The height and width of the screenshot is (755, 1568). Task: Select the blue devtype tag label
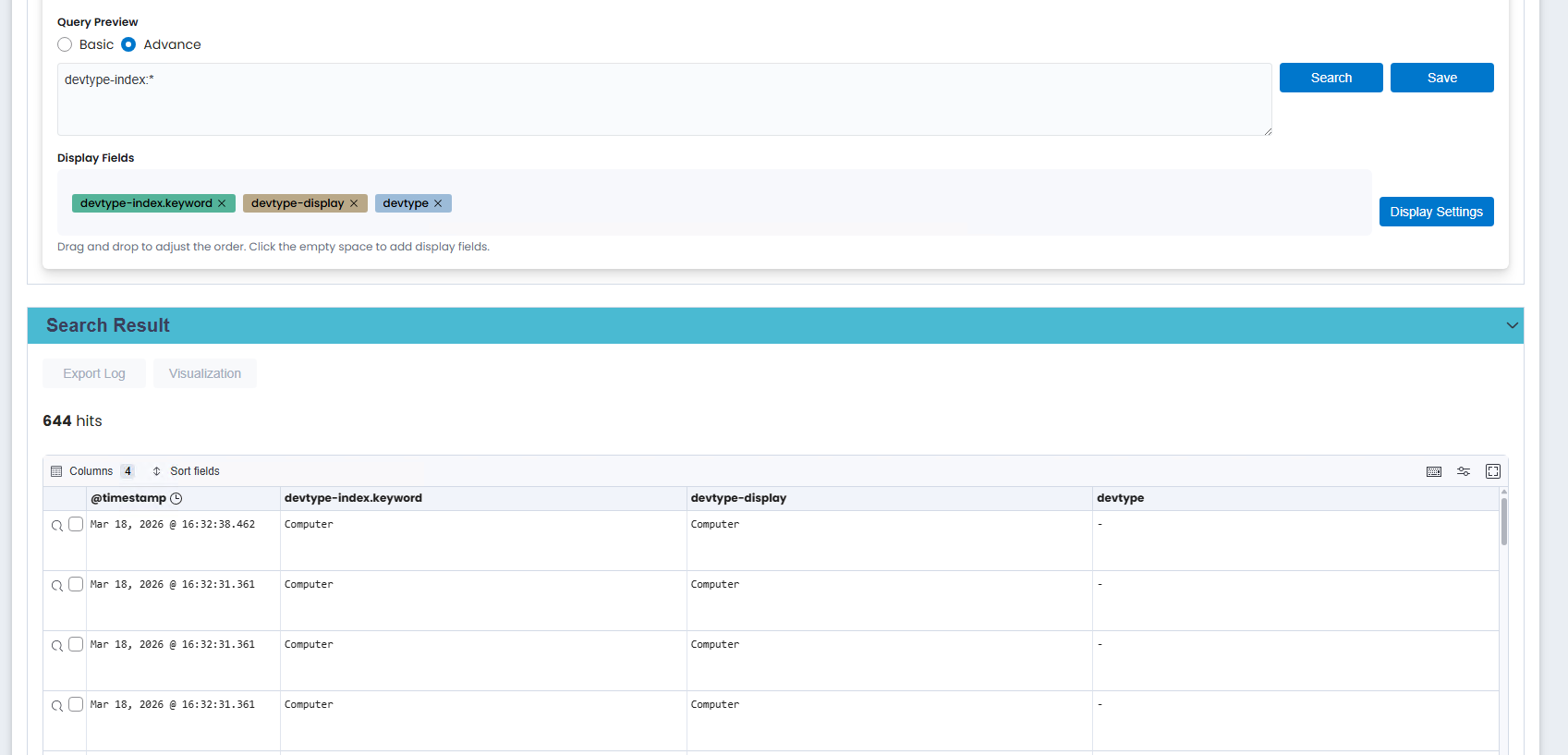pyautogui.click(x=406, y=203)
